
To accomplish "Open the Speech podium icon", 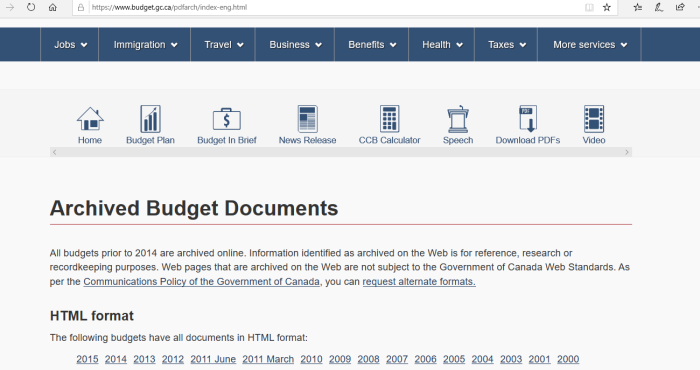I will pyautogui.click(x=458, y=119).
